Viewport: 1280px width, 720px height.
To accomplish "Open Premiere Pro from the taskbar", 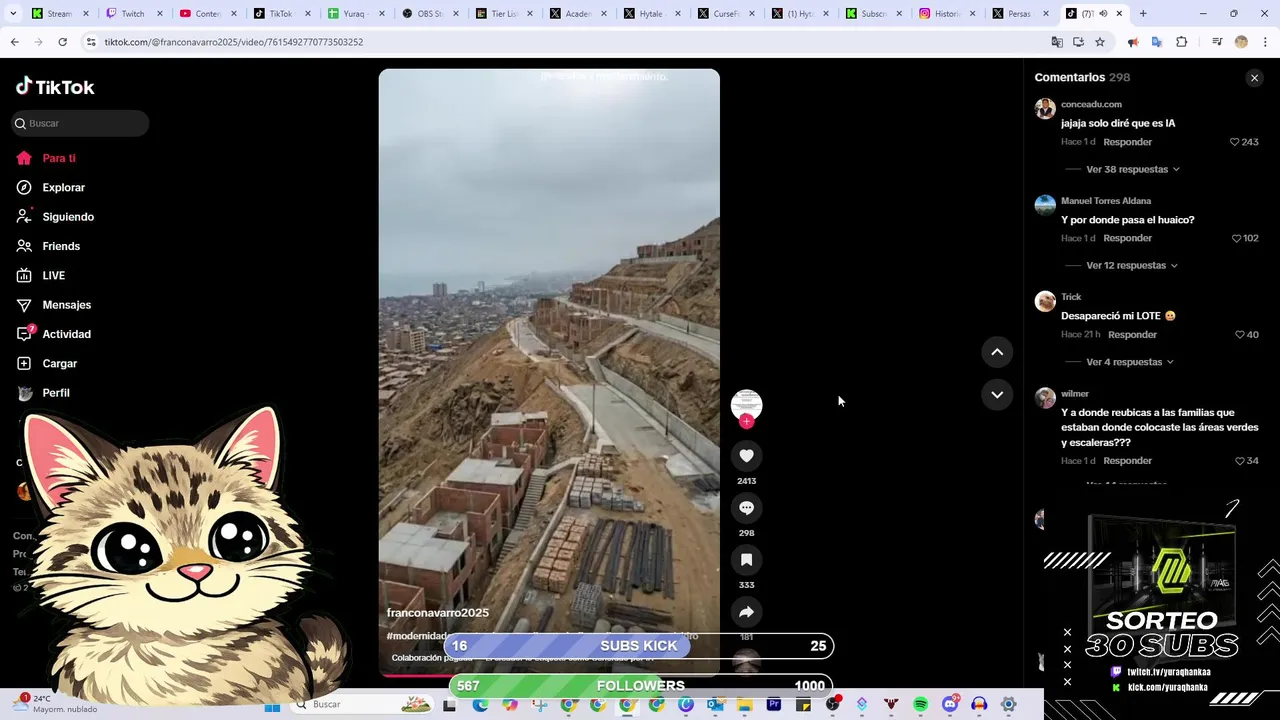I will coord(774,705).
